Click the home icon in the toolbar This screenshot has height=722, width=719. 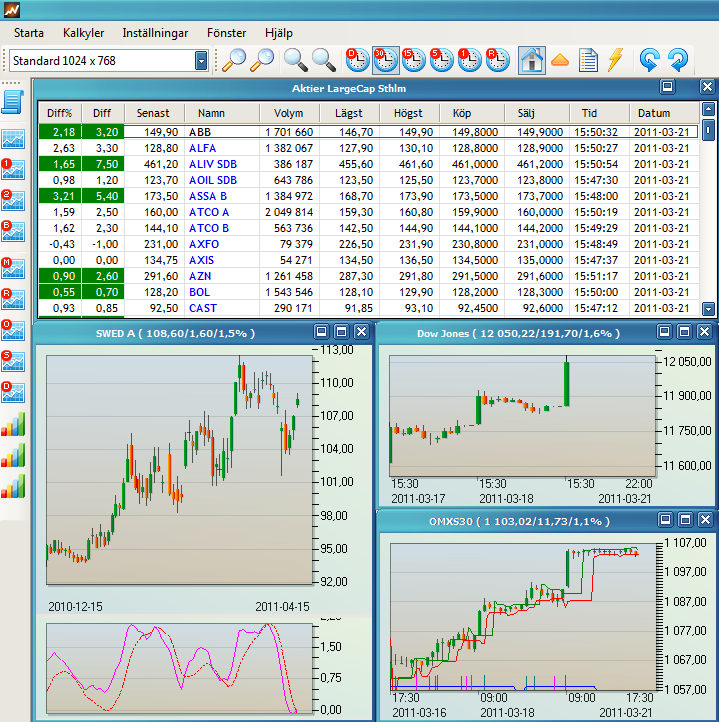531,60
